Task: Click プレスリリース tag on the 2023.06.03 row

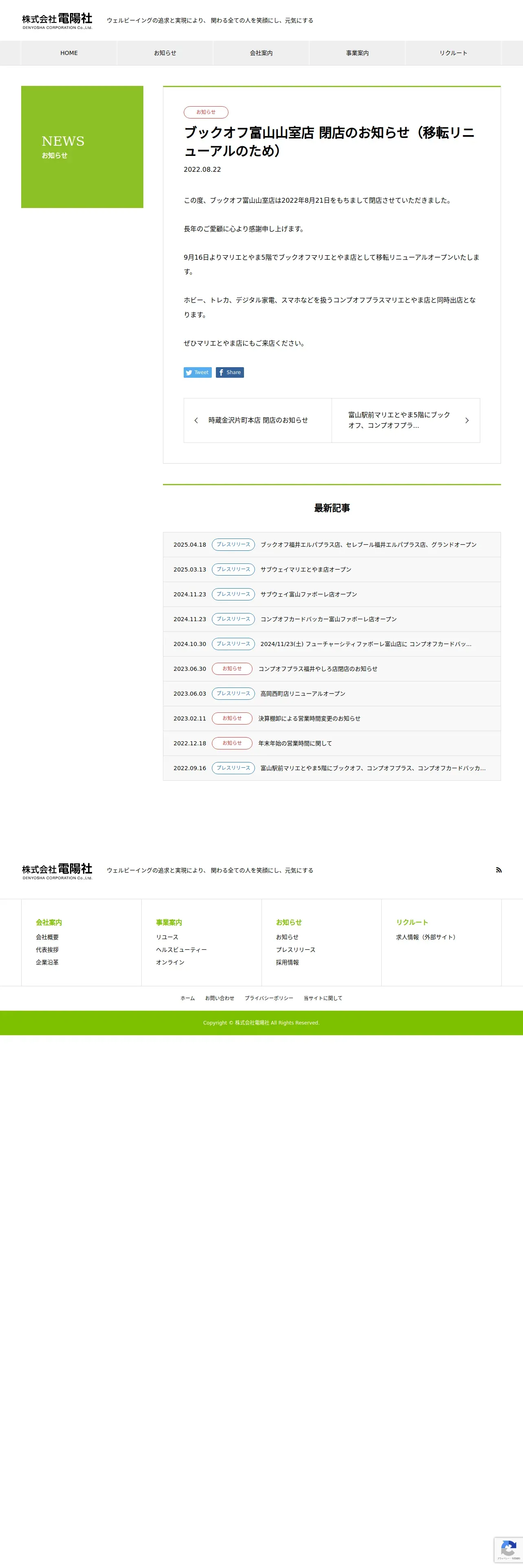Action: point(233,694)
